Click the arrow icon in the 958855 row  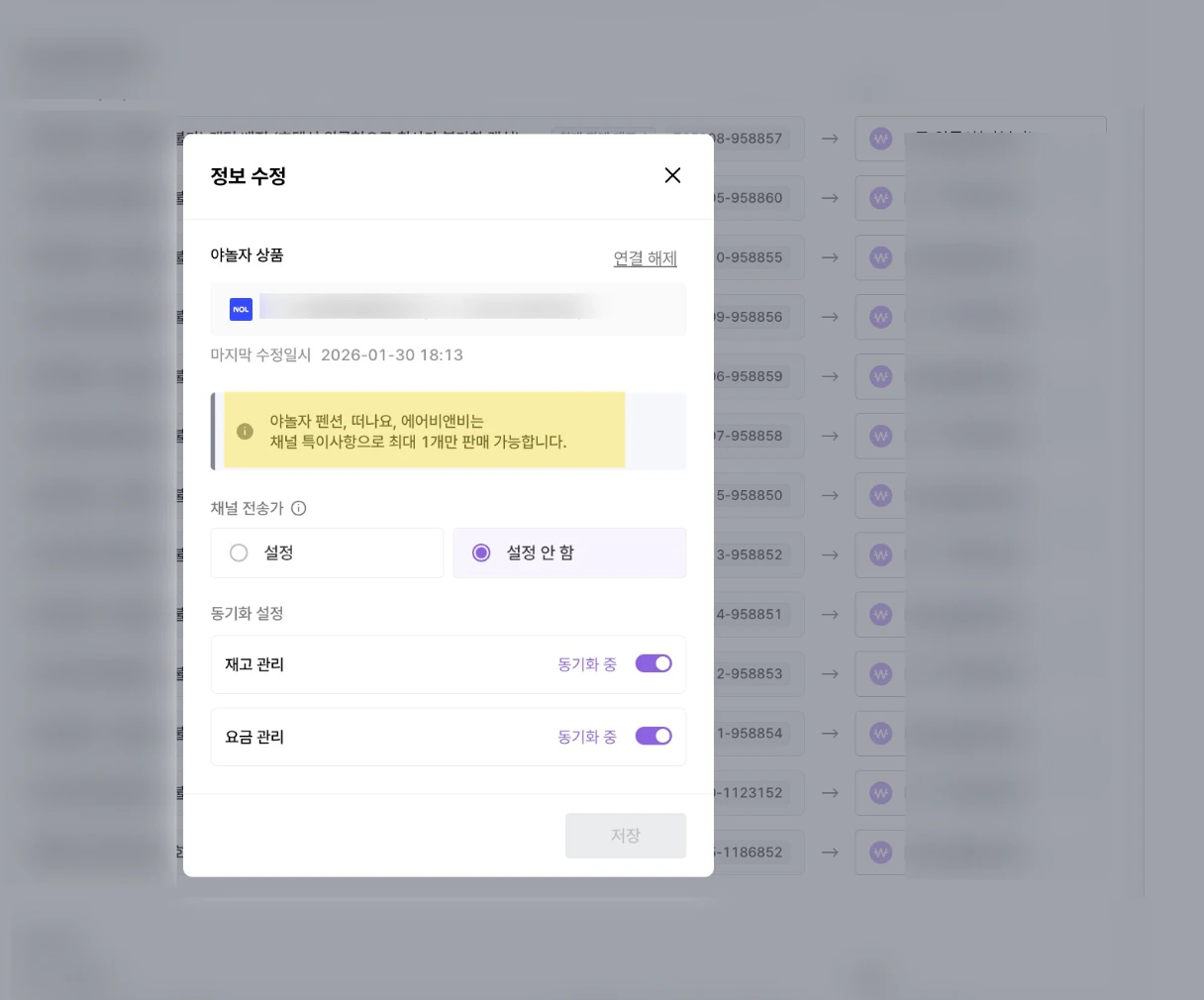(830, 257)
